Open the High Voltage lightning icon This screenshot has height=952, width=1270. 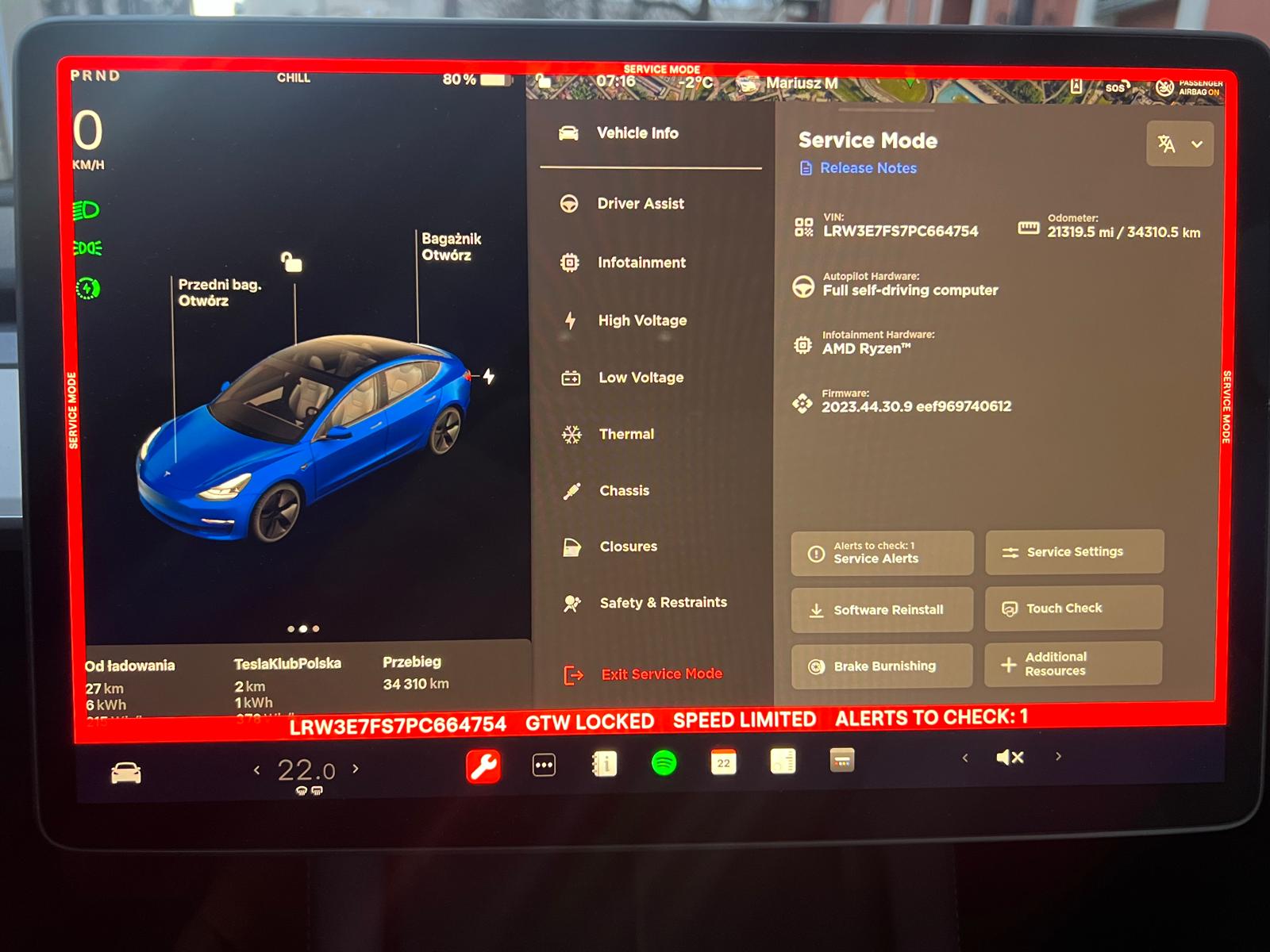(x=570, y=320)
